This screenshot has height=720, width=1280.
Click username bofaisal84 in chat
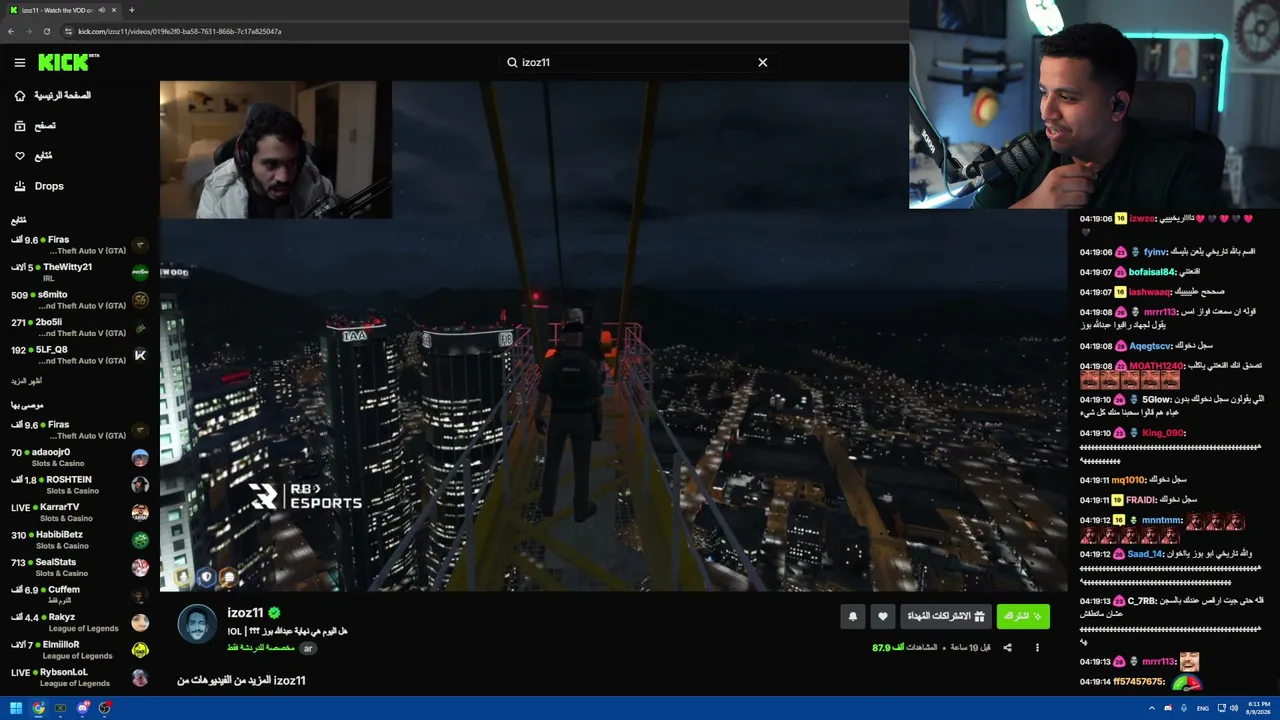(1152, 272)
